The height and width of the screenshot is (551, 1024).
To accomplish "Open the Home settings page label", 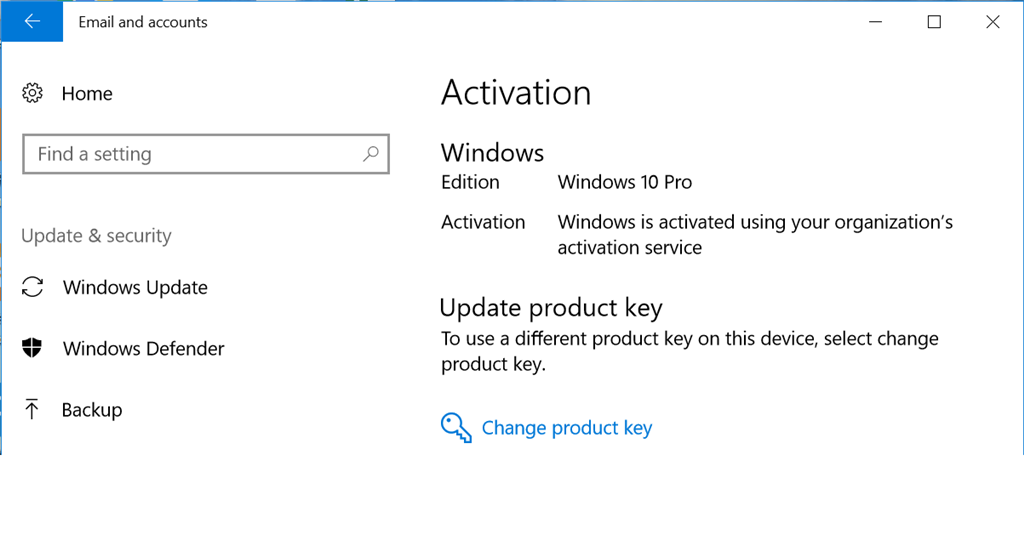I will (x=87, y=93).
